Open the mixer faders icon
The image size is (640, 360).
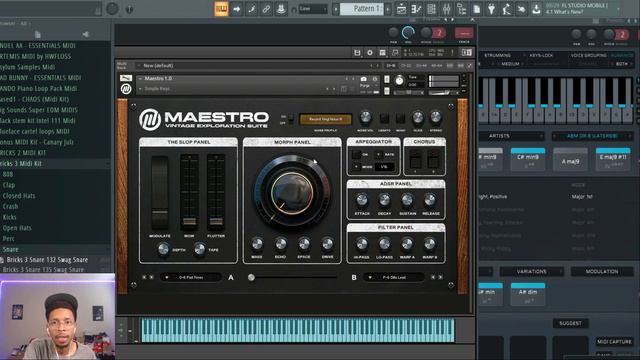click(x=447, y=9)
